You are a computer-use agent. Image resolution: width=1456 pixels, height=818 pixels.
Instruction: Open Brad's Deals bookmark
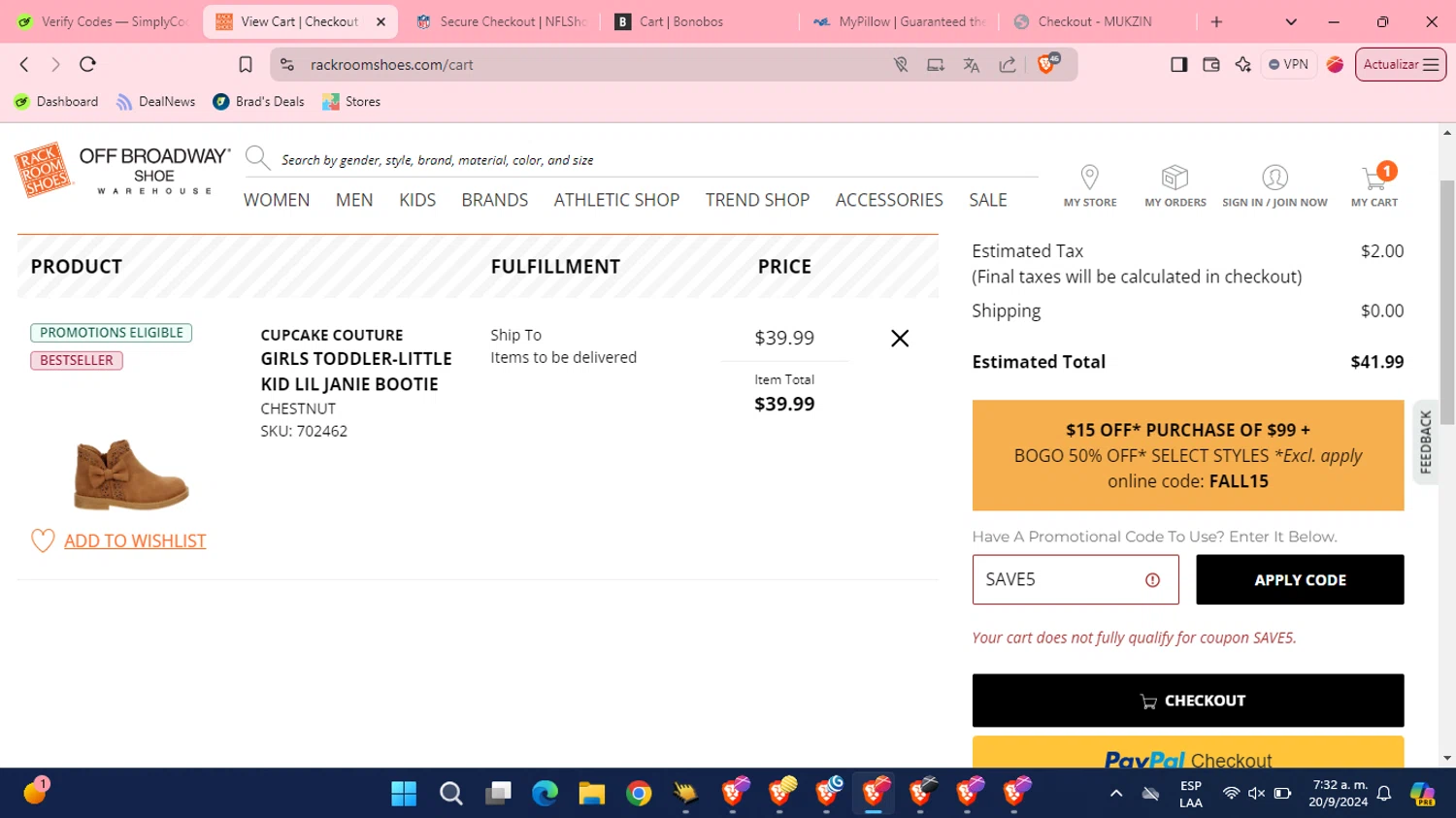click(258, 102)
